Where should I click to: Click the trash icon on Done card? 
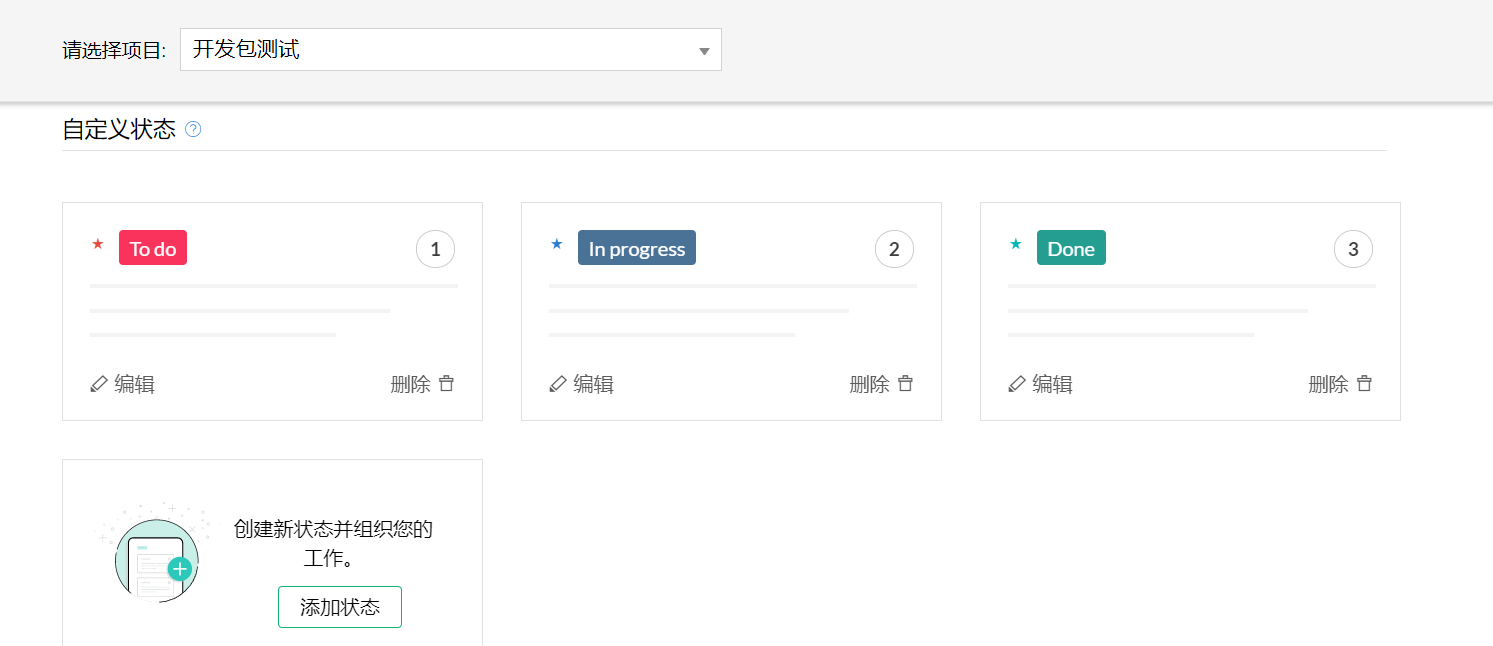coord(1365,384)
